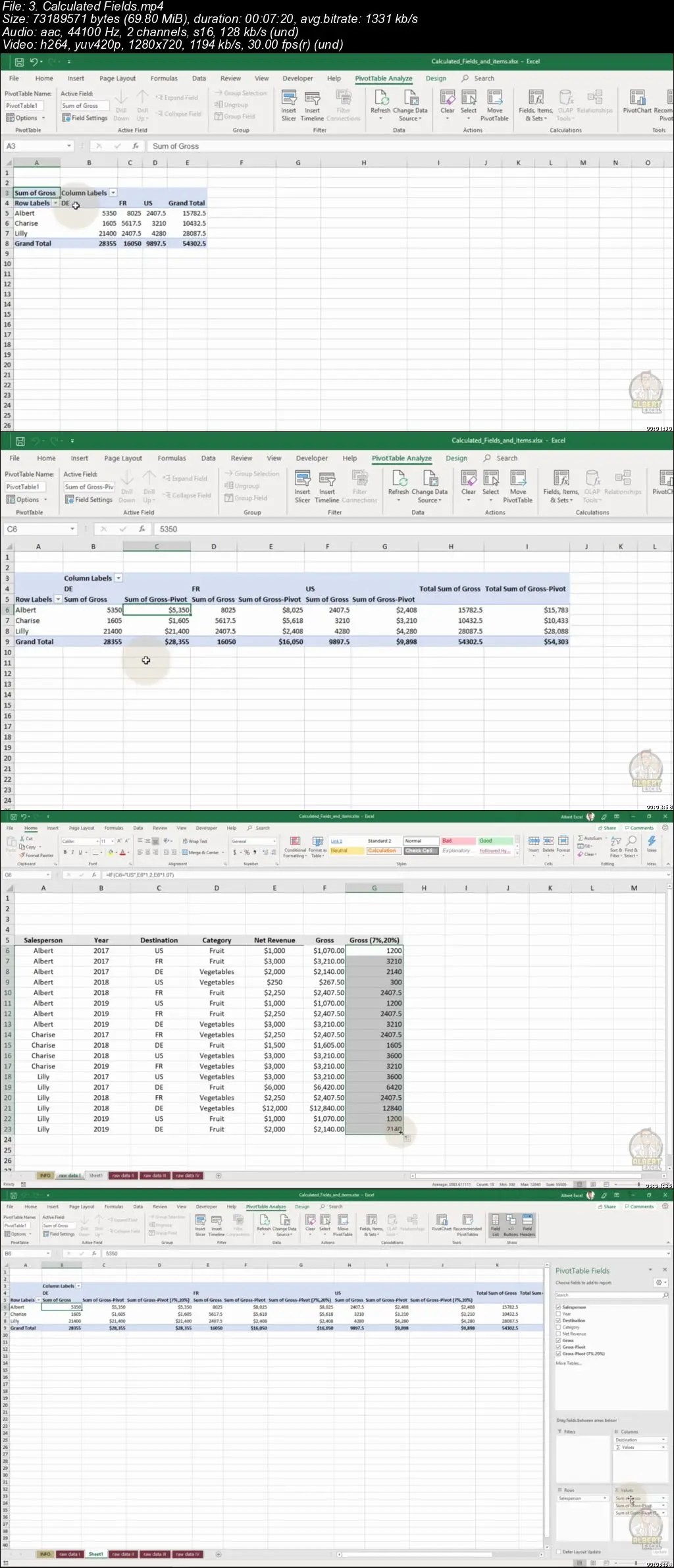Click Recommended PivotTables in the bottom frame
Image resolution: width=674 pixels, height=1568 pixels.
click(x=467, y=1226)
